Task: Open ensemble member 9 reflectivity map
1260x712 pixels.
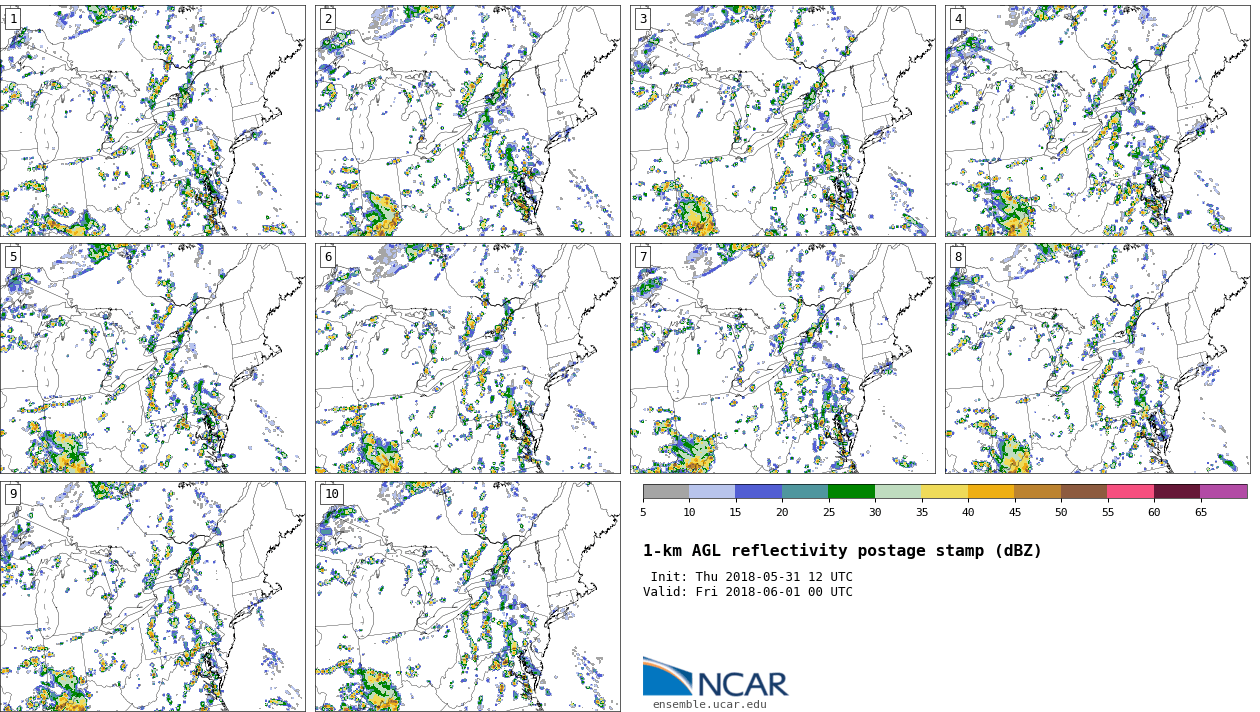Action: pos(152,596)
